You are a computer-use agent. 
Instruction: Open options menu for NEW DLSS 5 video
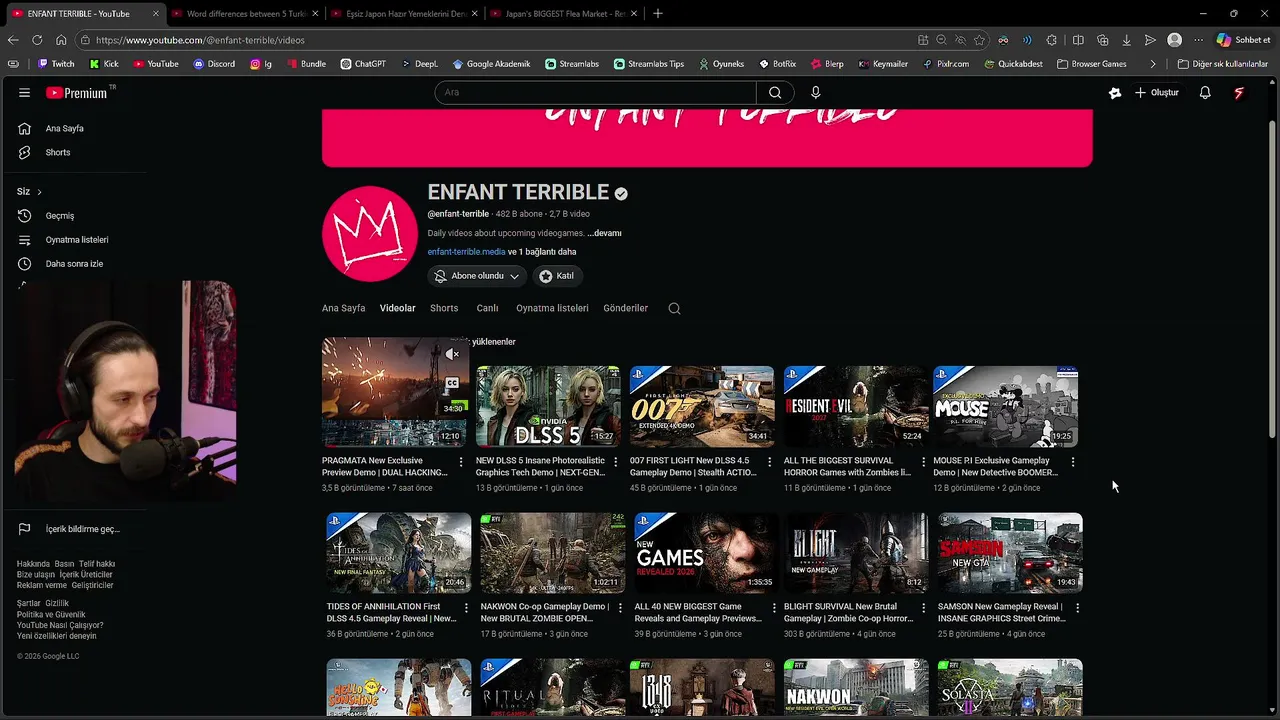pos(615,462)
